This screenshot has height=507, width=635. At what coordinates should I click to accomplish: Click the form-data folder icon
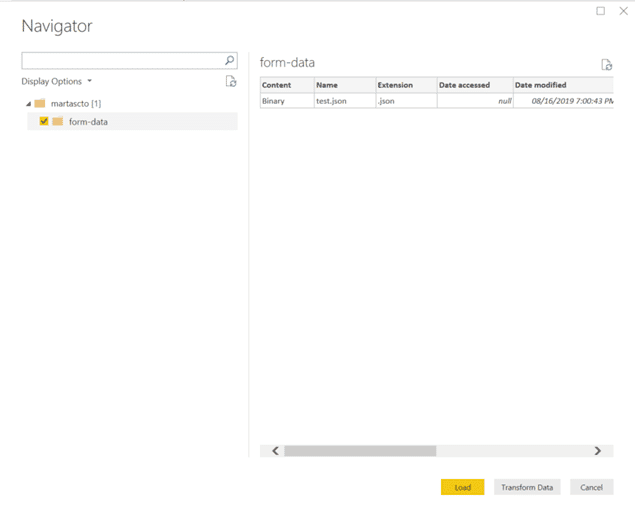[x=58, y=121]
